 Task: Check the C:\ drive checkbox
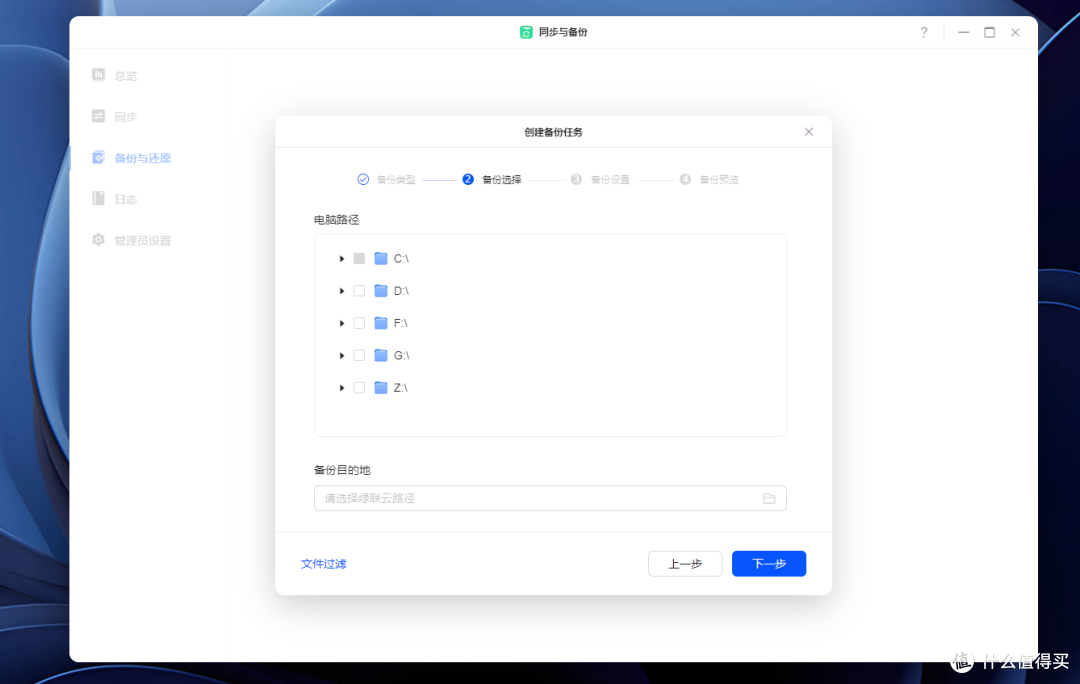point(361,257)
